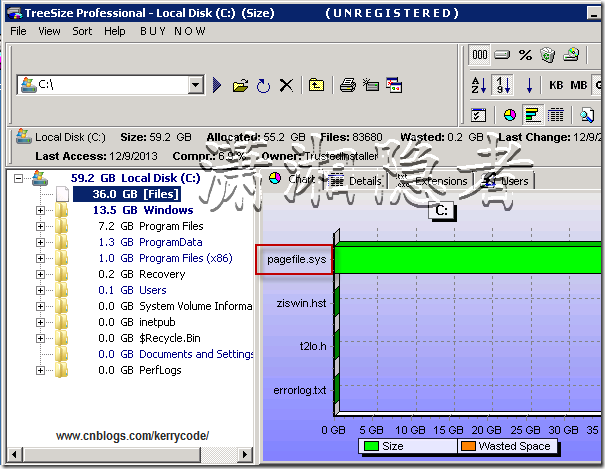
Task: Click the green Size legend swatch
Action: (371, 446)
